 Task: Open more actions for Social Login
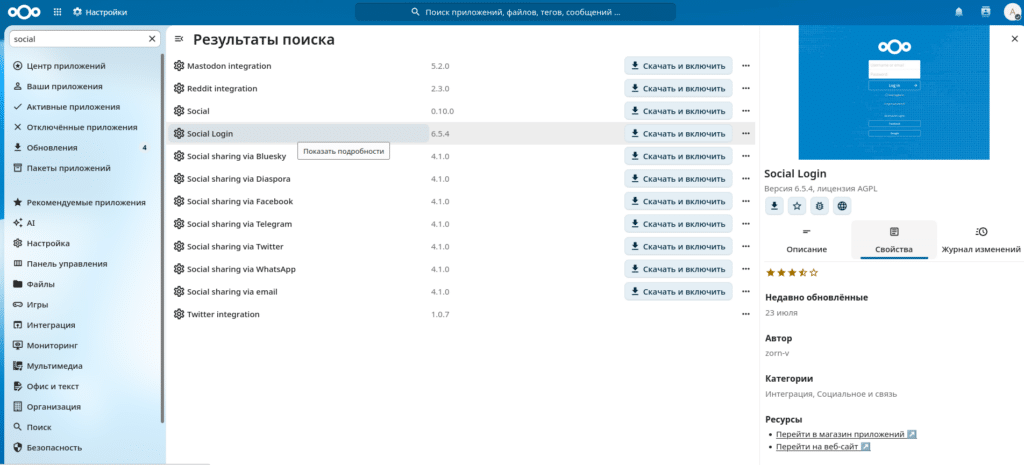click(x=746, y=133)
